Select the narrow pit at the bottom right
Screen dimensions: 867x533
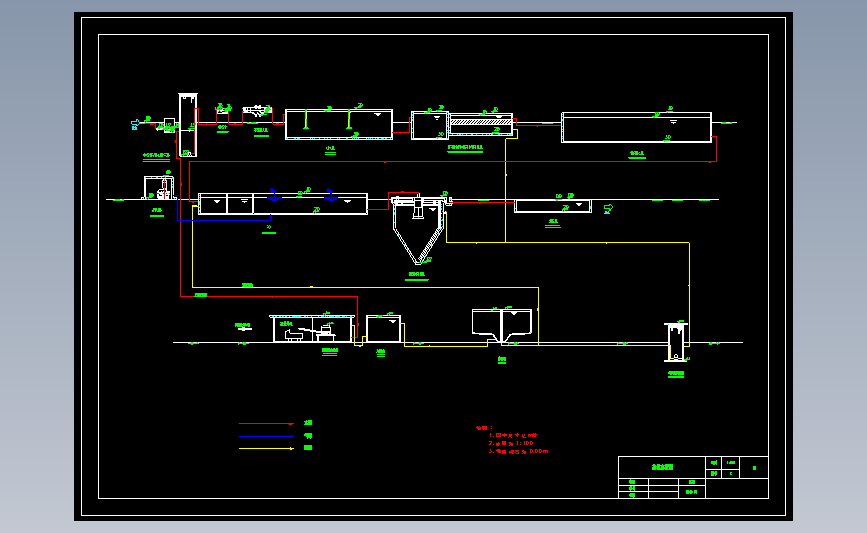pyautogui.click(x=676, y=342)
